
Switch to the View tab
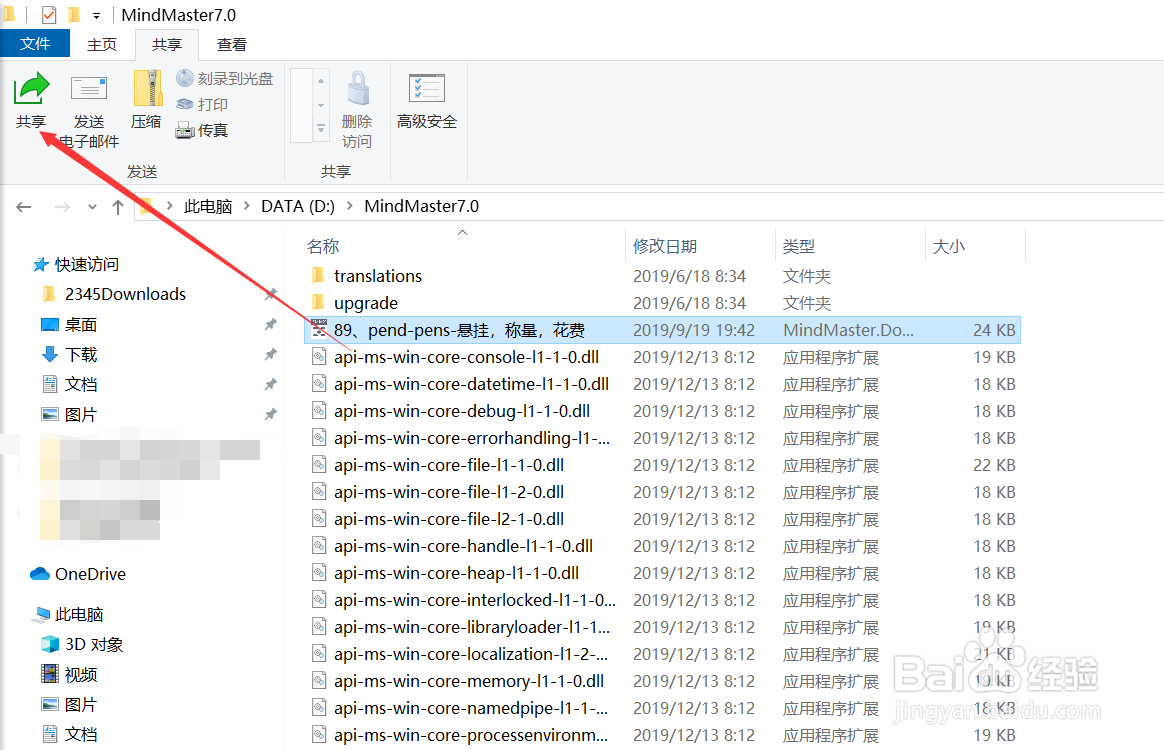tap(232, 45)
